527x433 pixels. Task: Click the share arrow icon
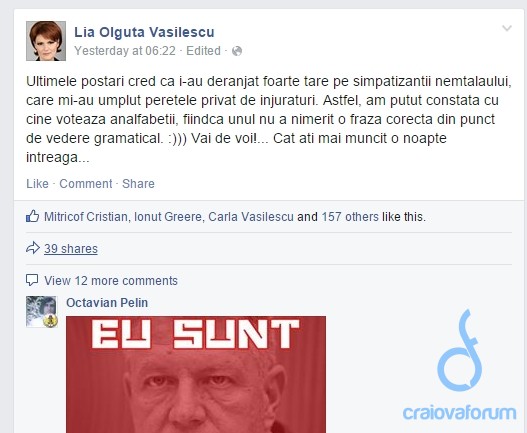(33, 248)
